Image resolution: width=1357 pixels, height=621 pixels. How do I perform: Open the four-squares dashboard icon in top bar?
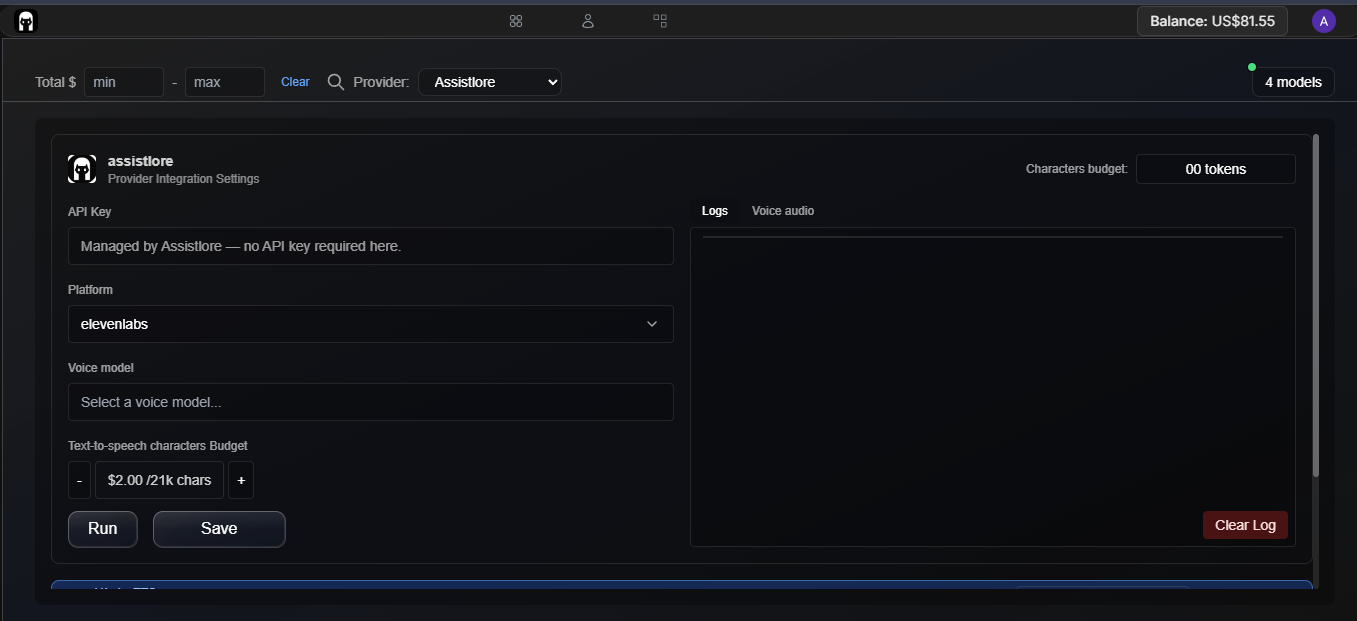click(x=516, y=21)
